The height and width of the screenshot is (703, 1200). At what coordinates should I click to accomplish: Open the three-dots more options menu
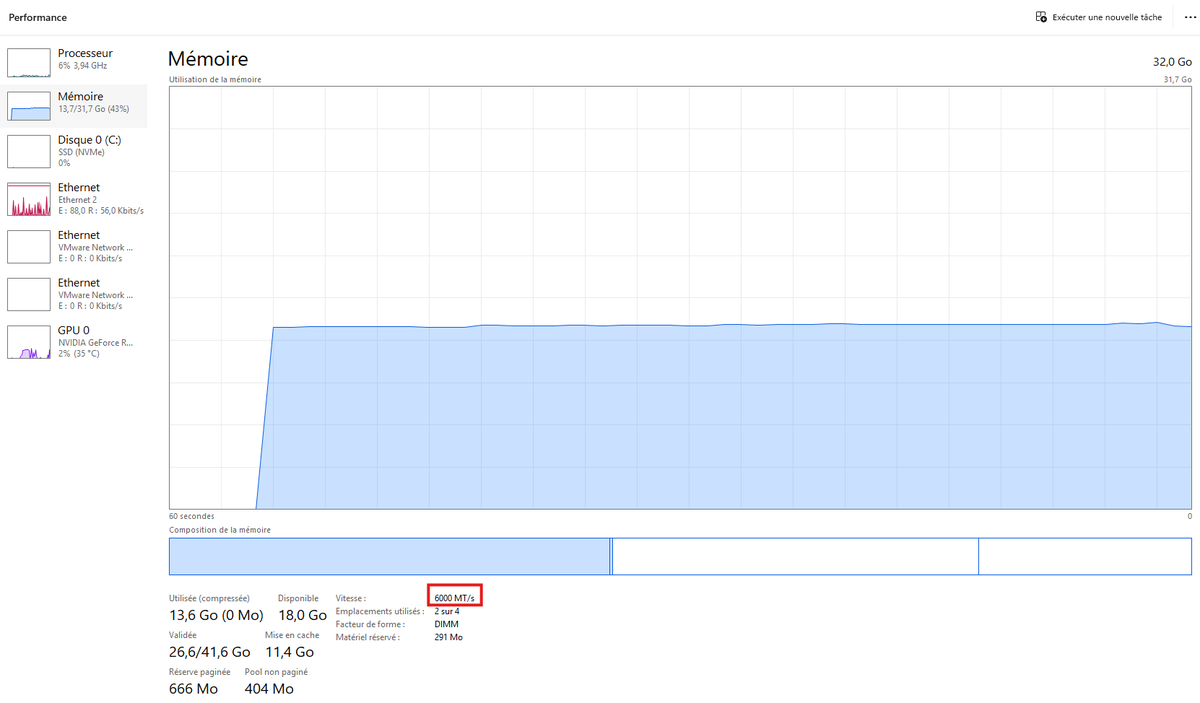tap(1190, 17)
